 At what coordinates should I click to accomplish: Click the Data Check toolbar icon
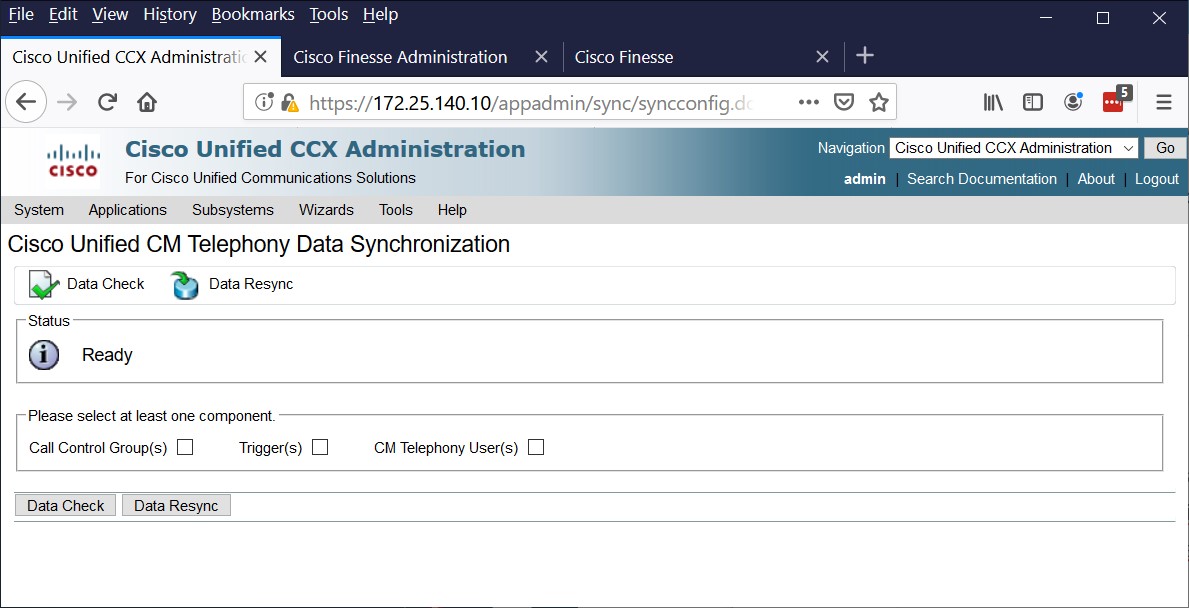coord(44,285)
